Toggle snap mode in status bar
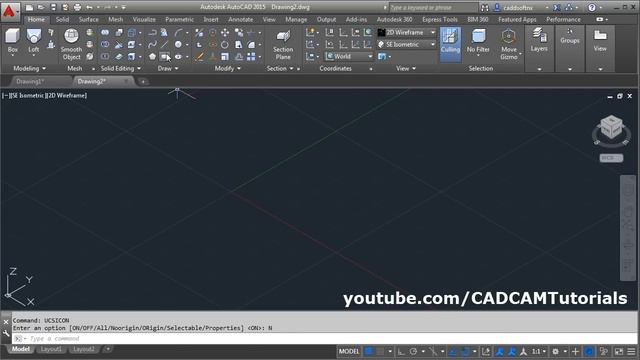Viewport: 640px width, 360px height. tap(380, 351)
